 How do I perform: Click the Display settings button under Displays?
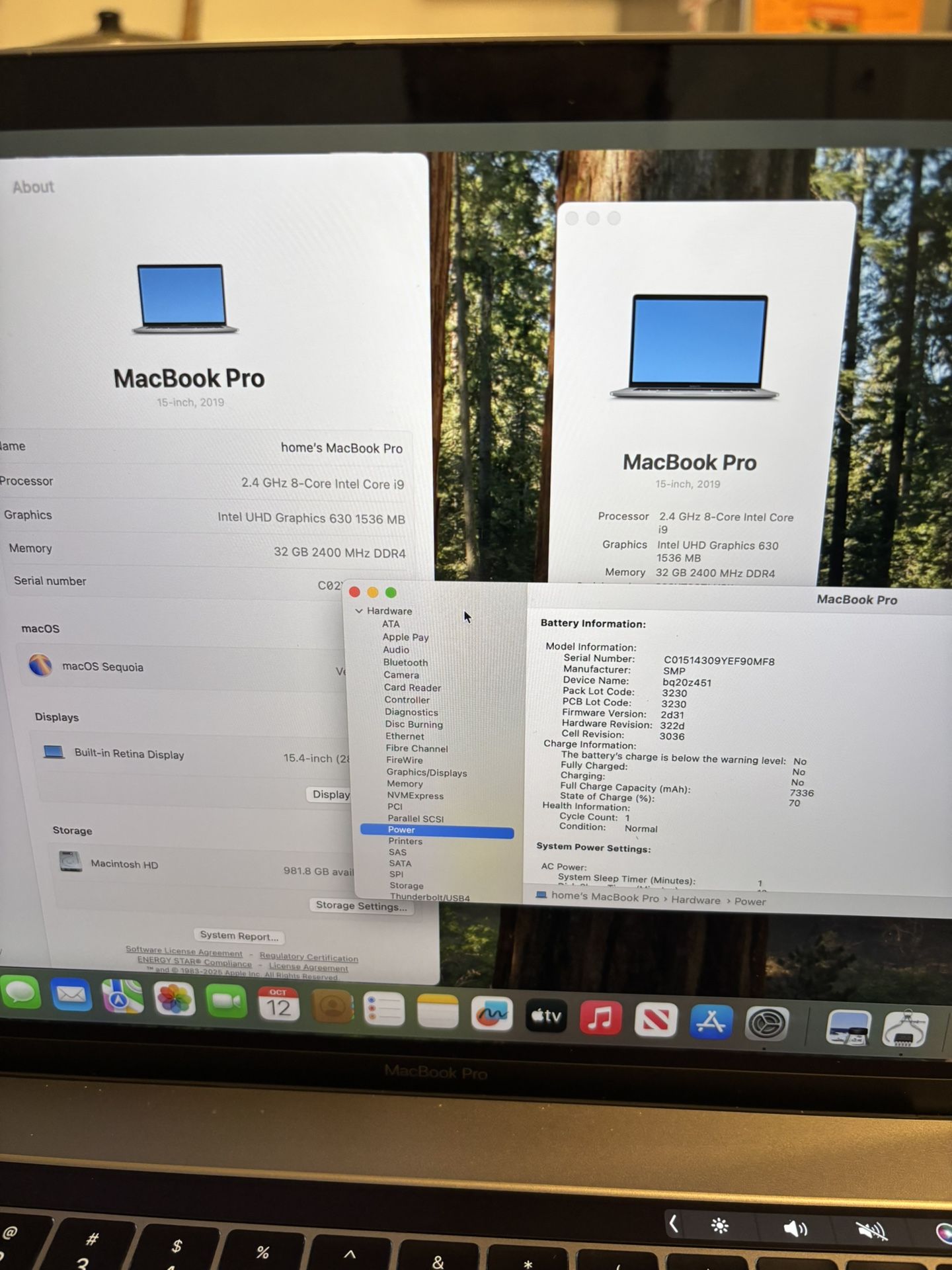(x=330, y=794)
